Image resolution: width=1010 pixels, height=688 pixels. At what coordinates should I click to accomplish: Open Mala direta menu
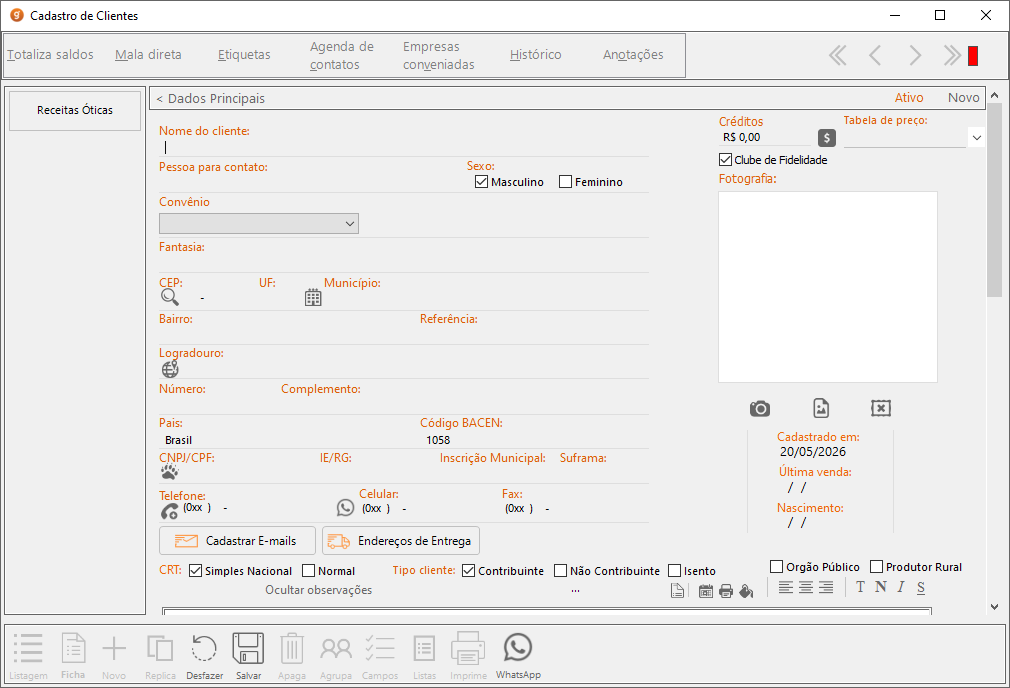[148, 55]
